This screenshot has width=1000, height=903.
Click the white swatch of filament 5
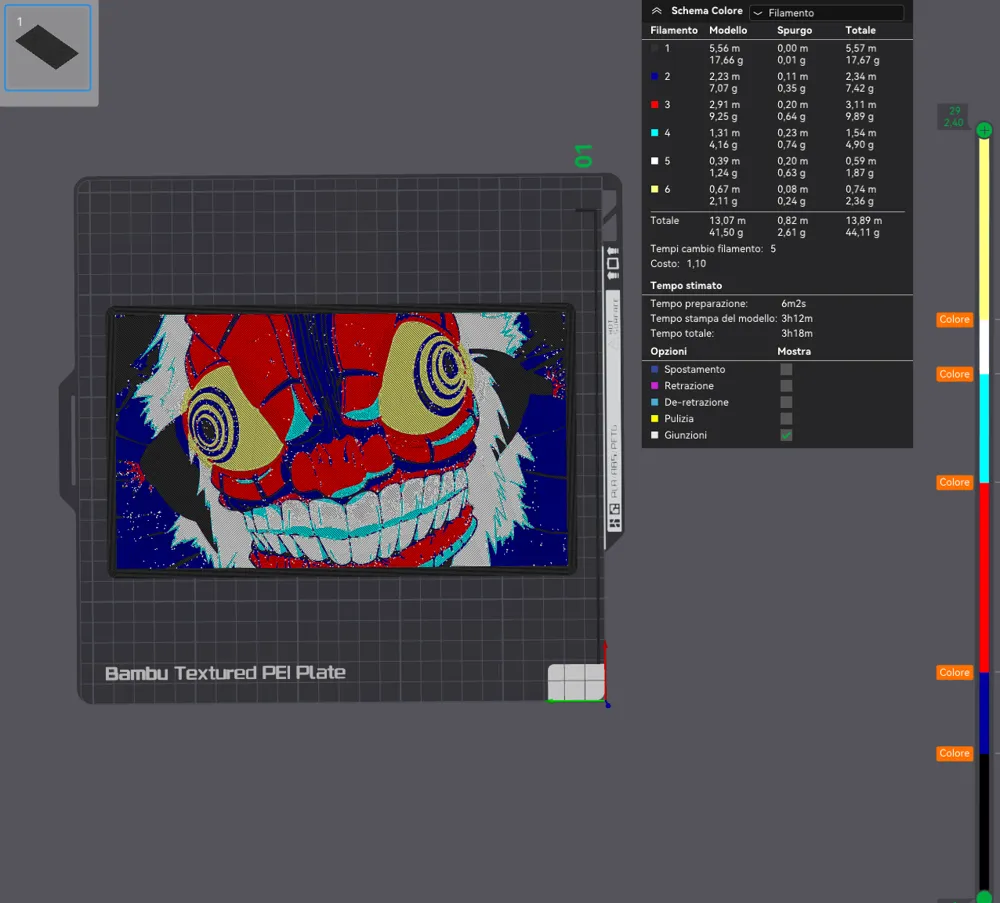[654, 161]
